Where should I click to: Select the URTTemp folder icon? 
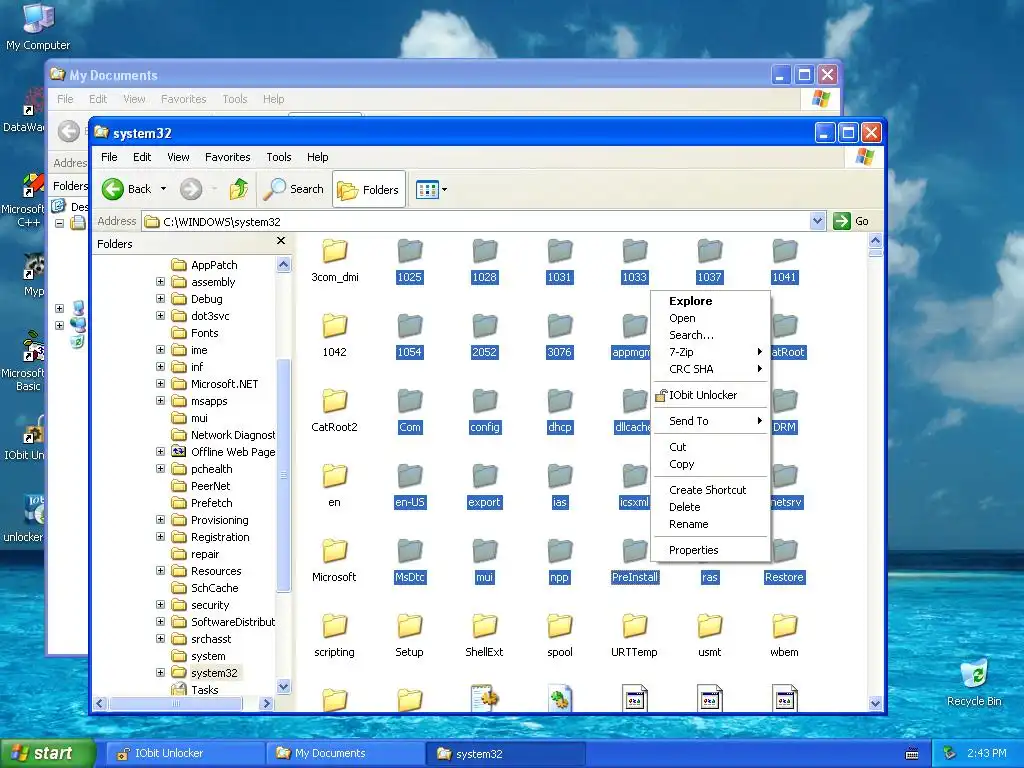pyautogui.click(x=634, y=626)
